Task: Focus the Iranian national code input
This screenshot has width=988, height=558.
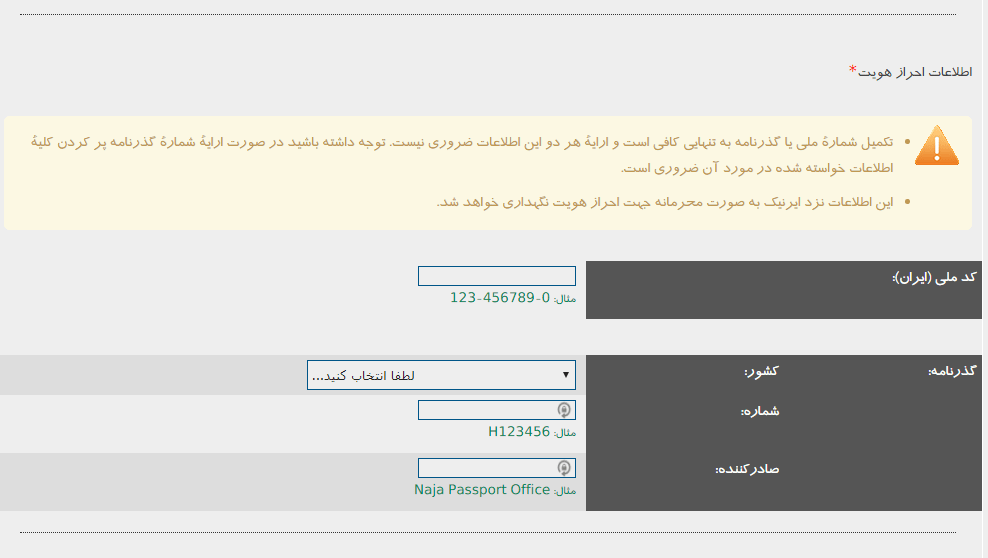Action: pos(496,276)
